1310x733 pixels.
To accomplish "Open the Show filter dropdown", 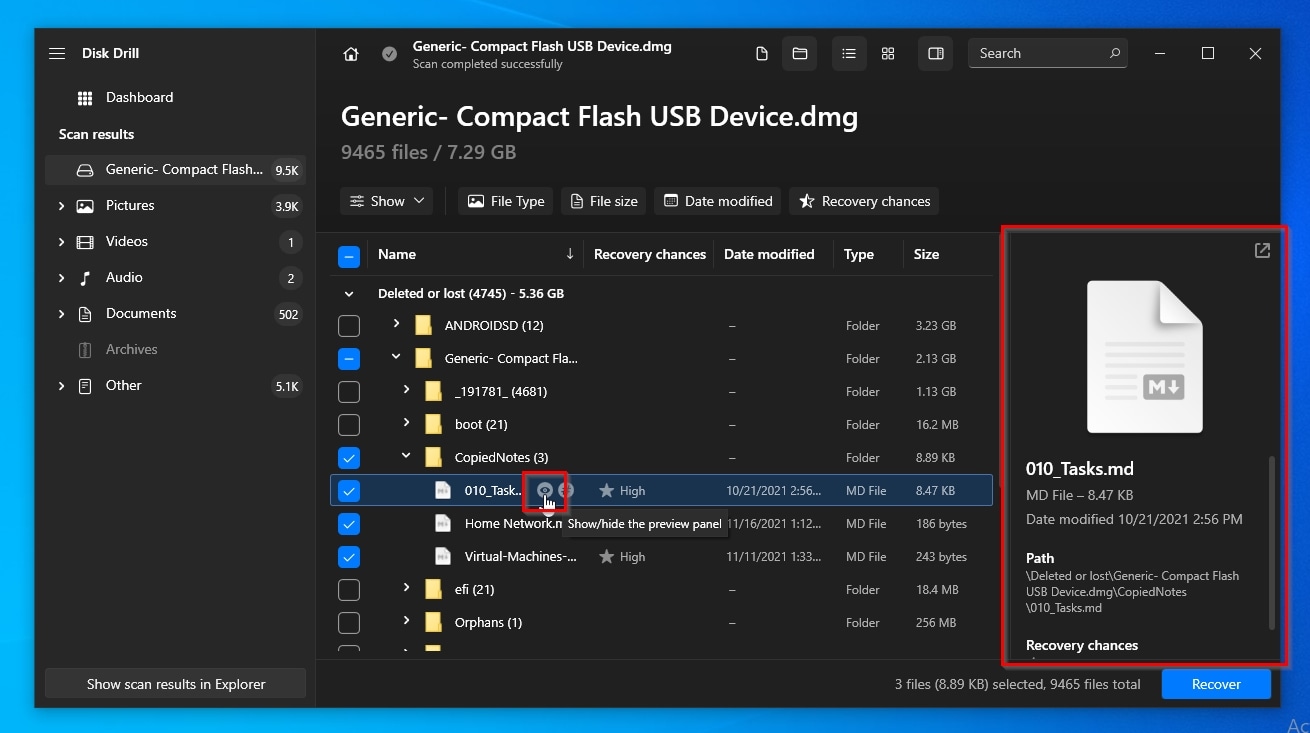I will tap(387, 201).
